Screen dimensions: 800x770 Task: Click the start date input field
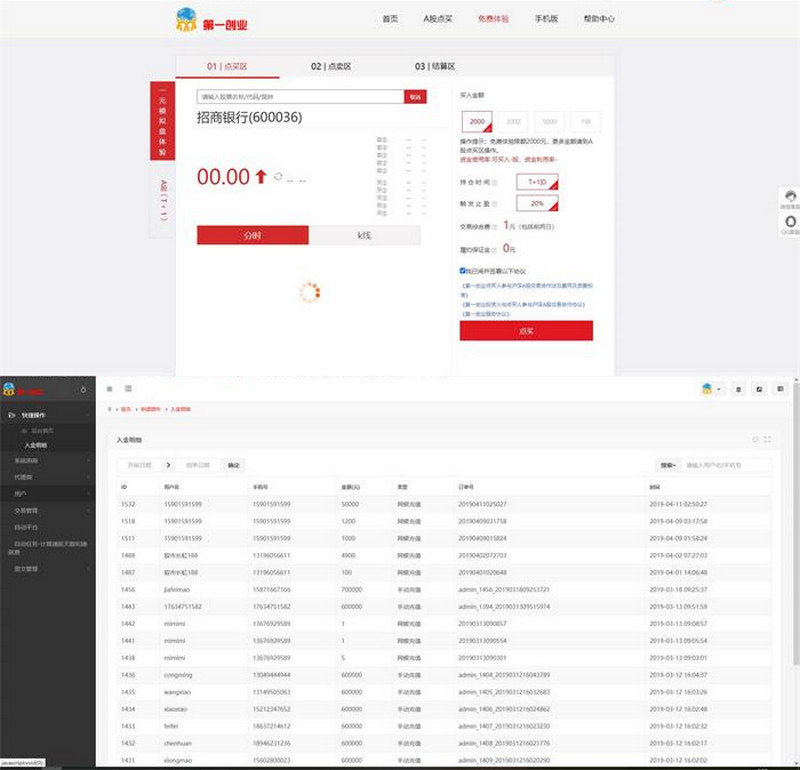139,465
